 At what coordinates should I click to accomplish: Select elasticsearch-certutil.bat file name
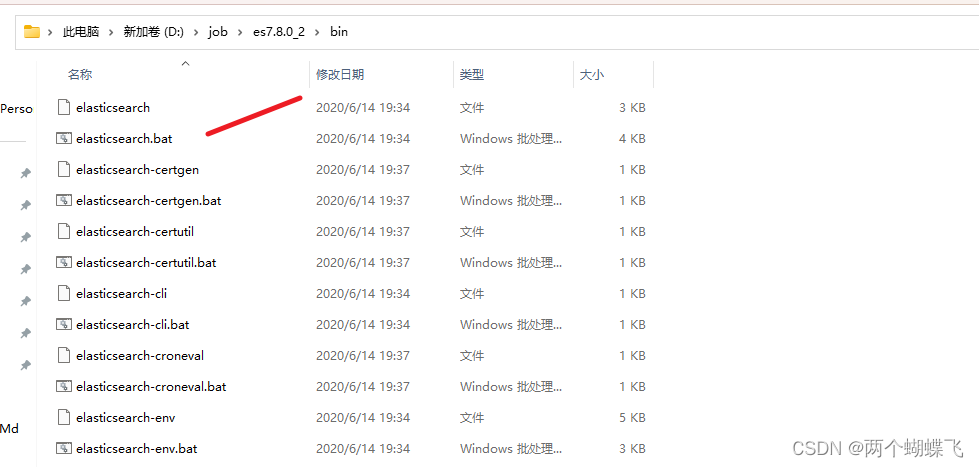click(x=146, y=262)
